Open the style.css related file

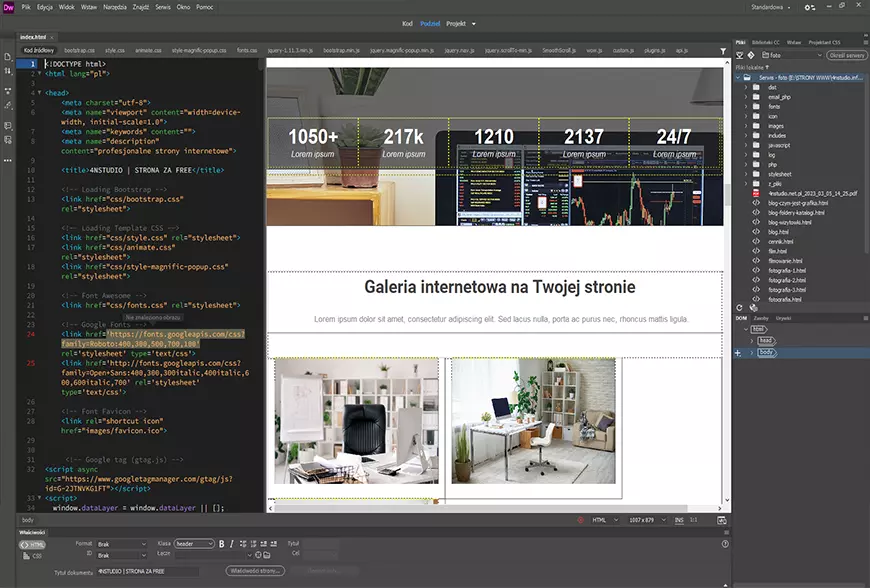tap(115, 50)
